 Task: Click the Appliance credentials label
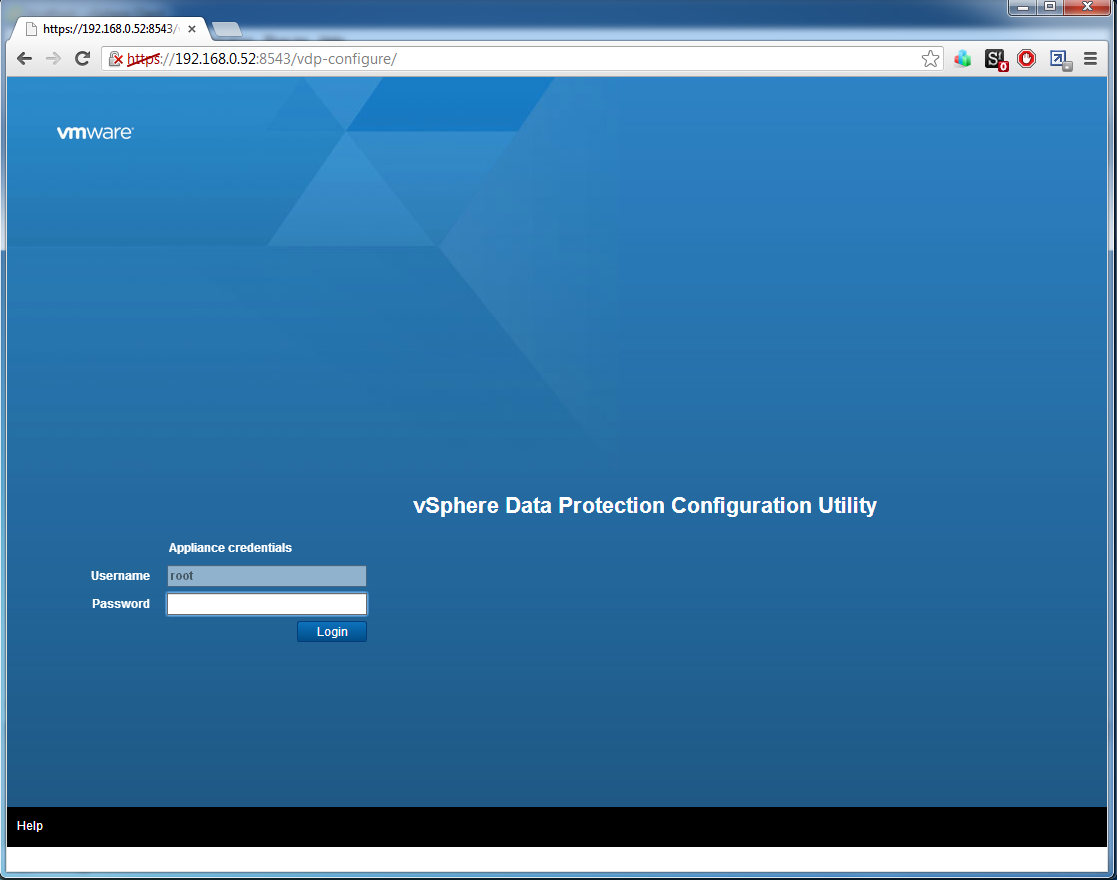pyautogui.click(x=230, y=547)
